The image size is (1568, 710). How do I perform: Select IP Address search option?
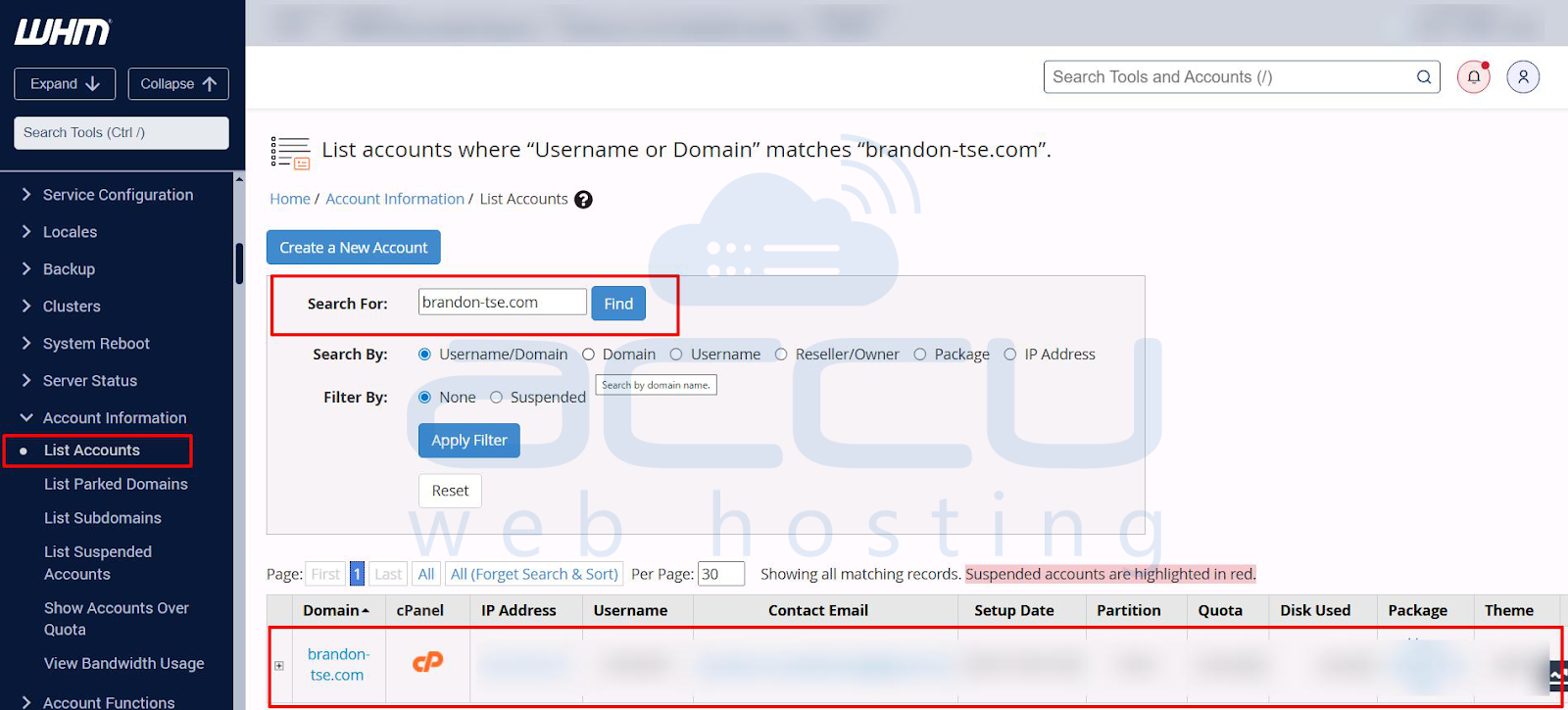coord(1010,355)
